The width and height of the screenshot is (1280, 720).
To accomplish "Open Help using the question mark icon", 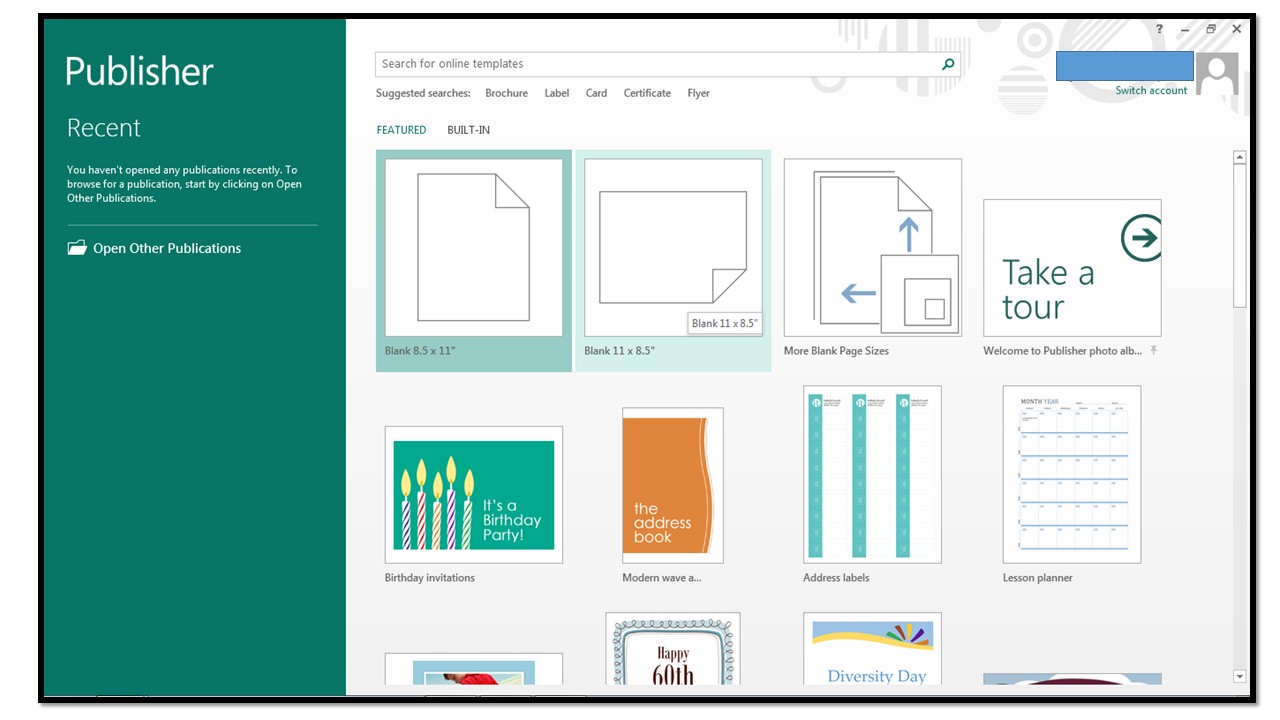I will 1158,29.
